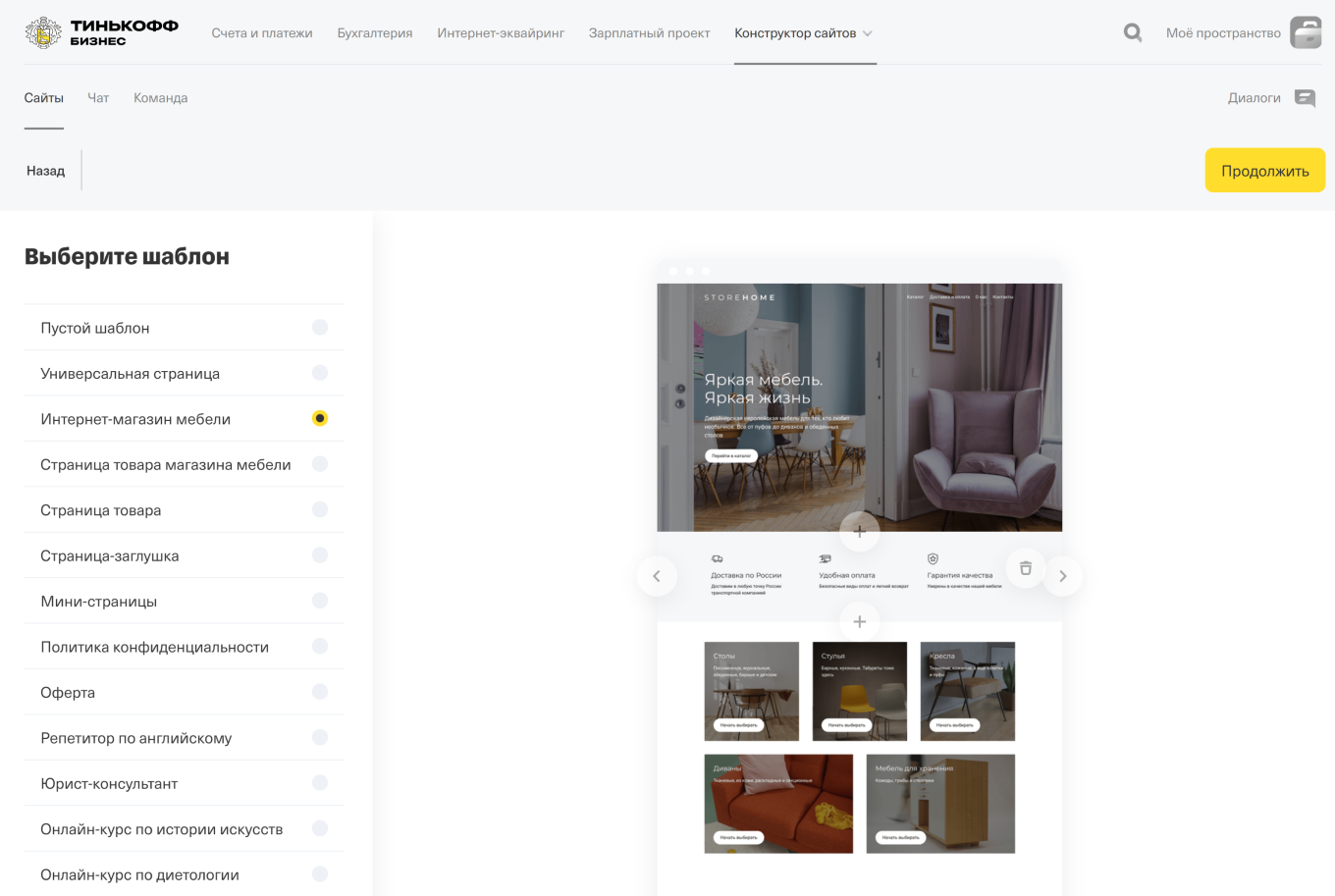Open search with the magnifier icon

pos(1133,32)
